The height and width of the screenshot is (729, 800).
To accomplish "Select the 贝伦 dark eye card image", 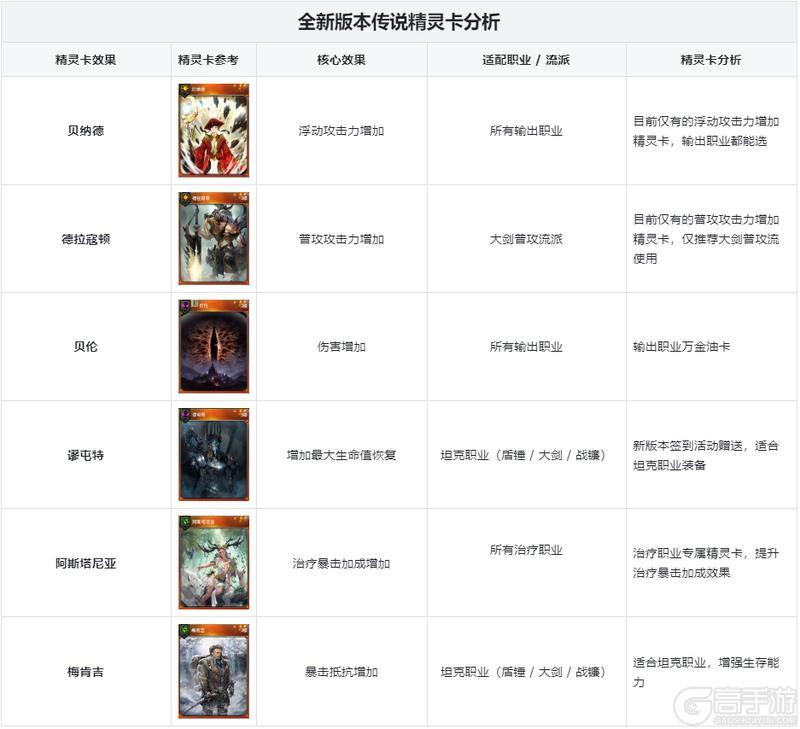I will [213, 346].
